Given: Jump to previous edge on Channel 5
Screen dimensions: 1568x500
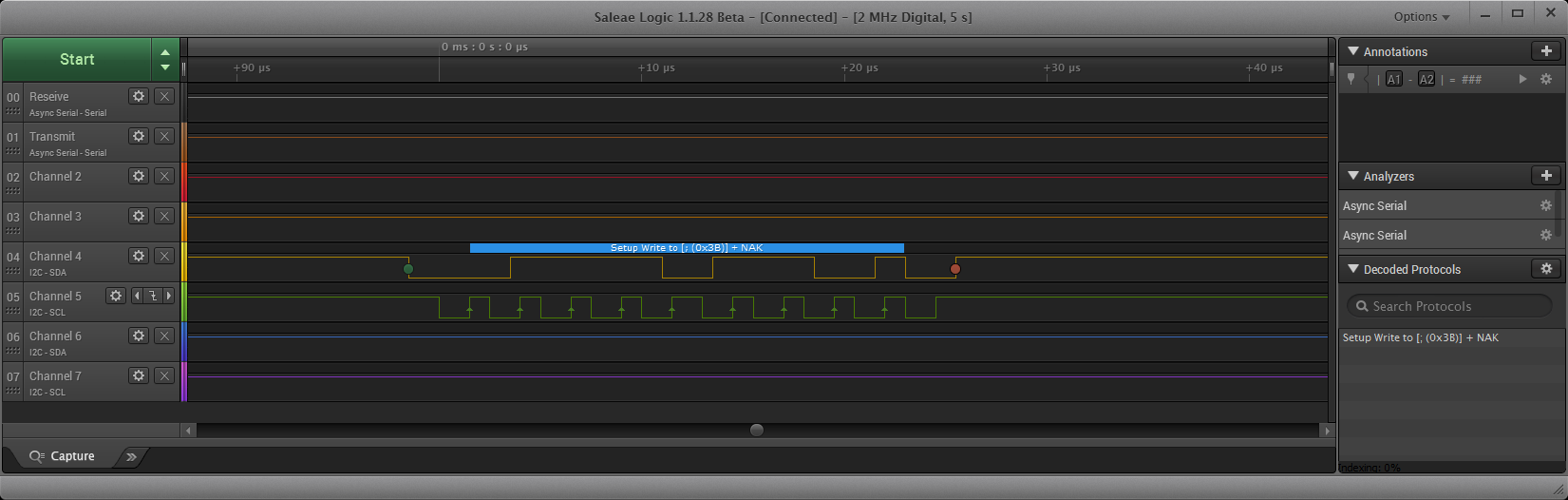Looking at the screenshot, I should (137, 296).
